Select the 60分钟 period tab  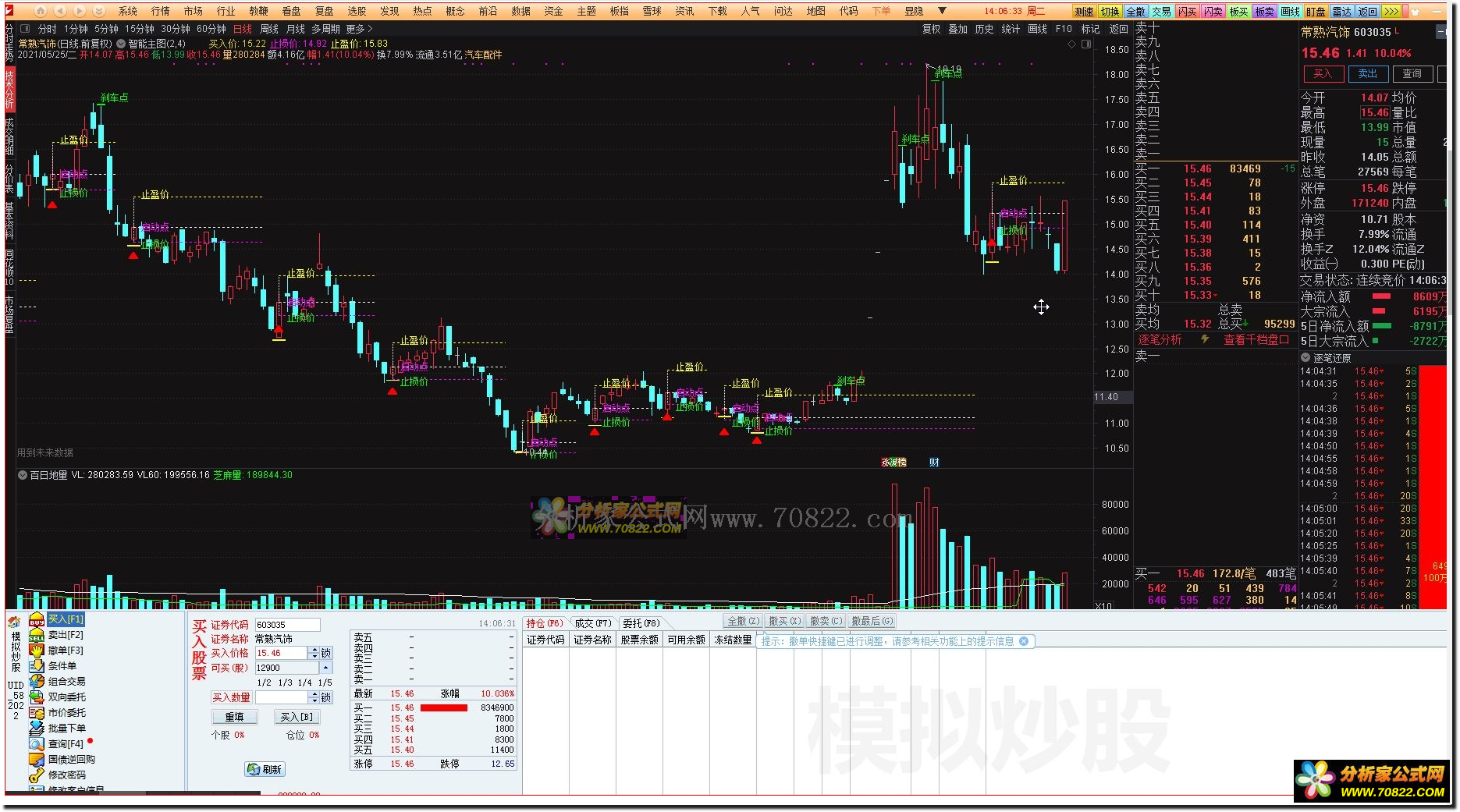tap(211, 29)
